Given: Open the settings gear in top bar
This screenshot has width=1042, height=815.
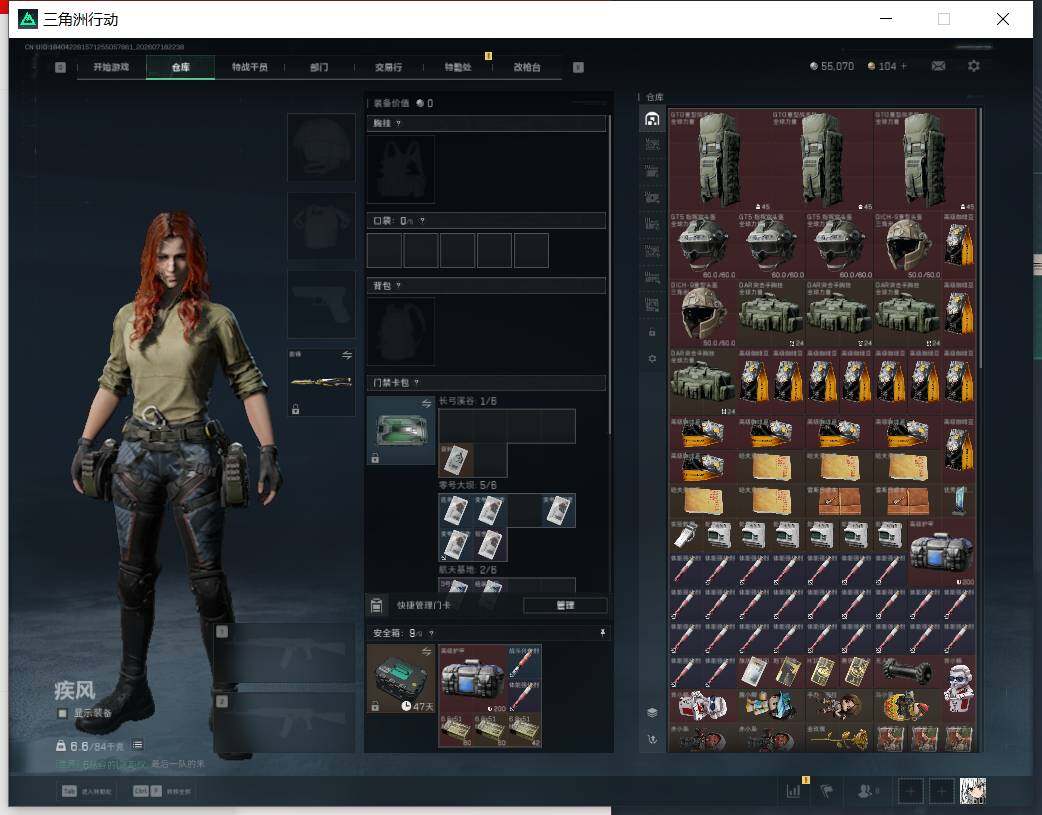Looking at the screenshot, I should [974, 66].
